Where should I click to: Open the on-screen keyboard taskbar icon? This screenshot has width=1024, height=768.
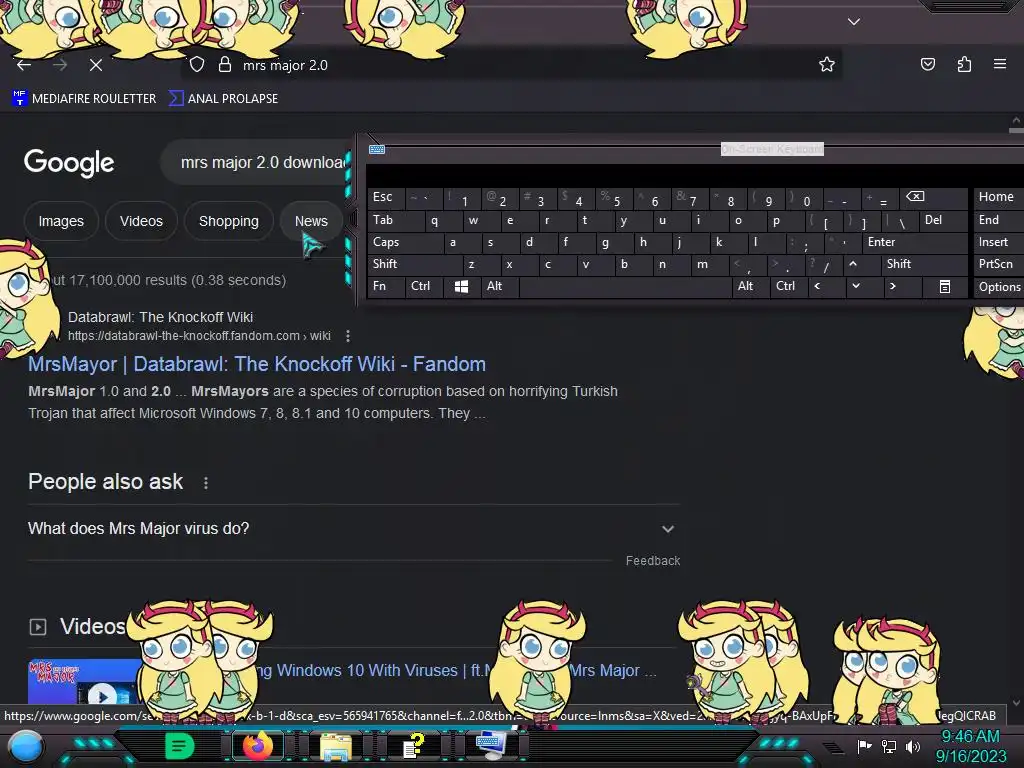pos(490,746)
